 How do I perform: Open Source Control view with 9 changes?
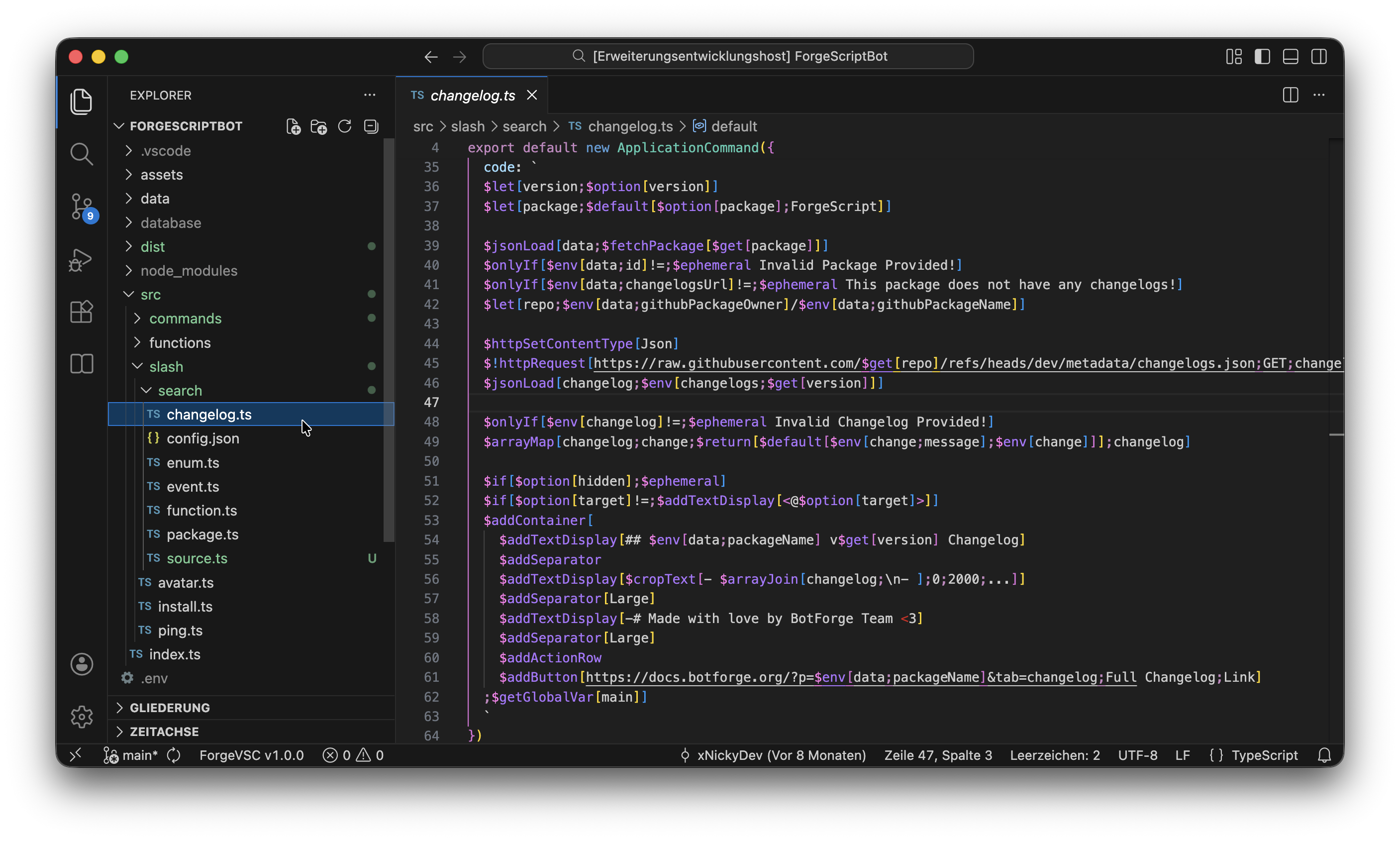point(81,207)
